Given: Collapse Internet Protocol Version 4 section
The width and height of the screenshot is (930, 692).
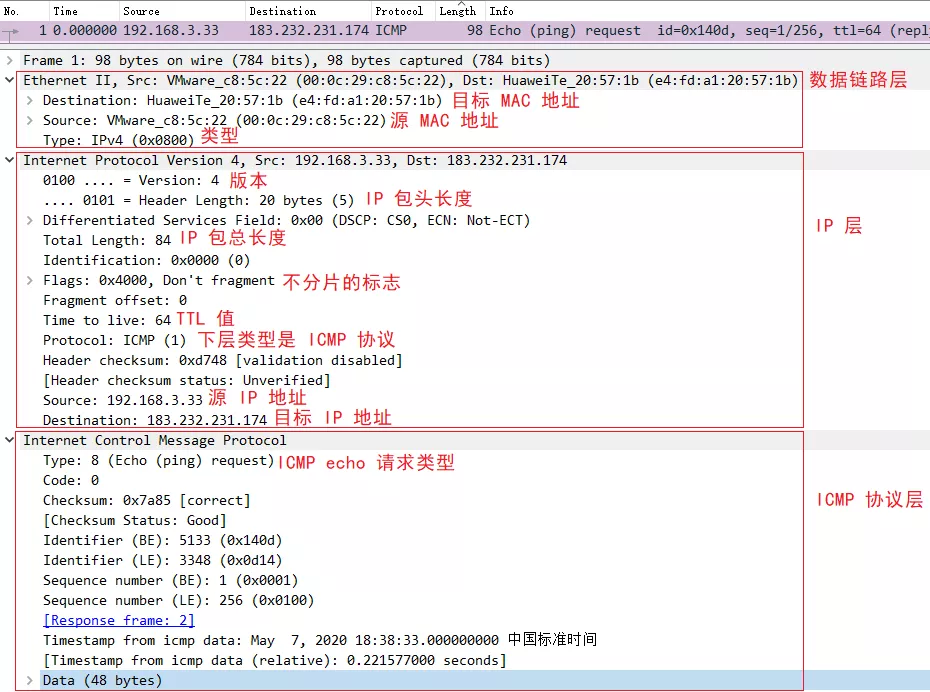Looking at the screenshot, I should pos(9,160).
